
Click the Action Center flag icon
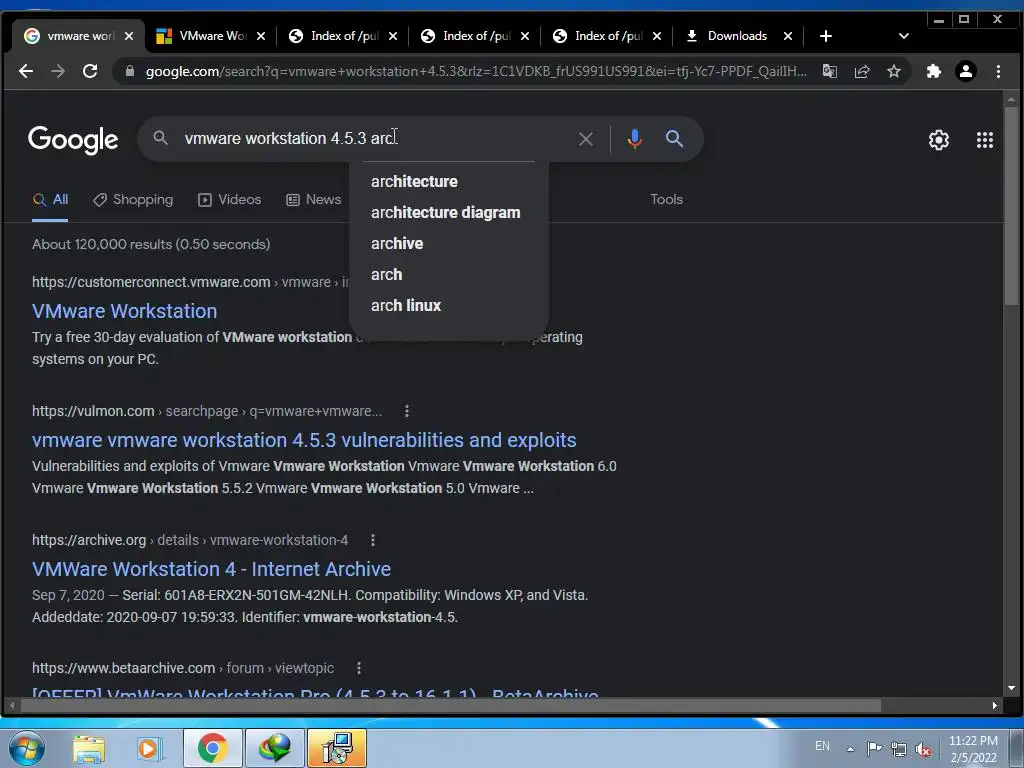(874, 748)
